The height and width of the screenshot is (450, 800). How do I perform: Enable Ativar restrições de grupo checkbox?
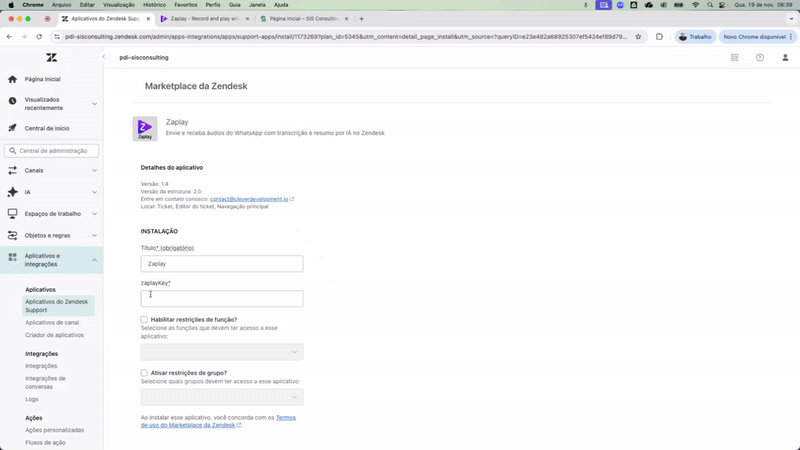coord(144,373)
